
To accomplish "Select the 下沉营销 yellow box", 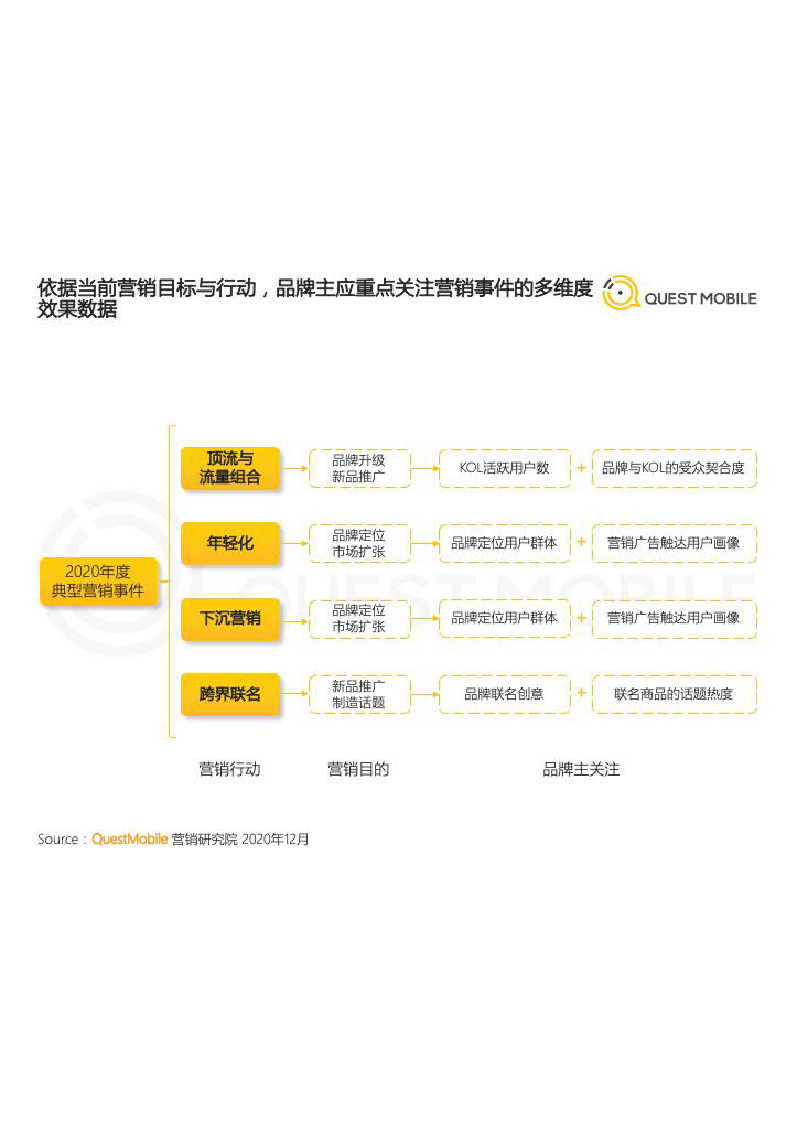I will pyautogui.click(x=230, y=618).
